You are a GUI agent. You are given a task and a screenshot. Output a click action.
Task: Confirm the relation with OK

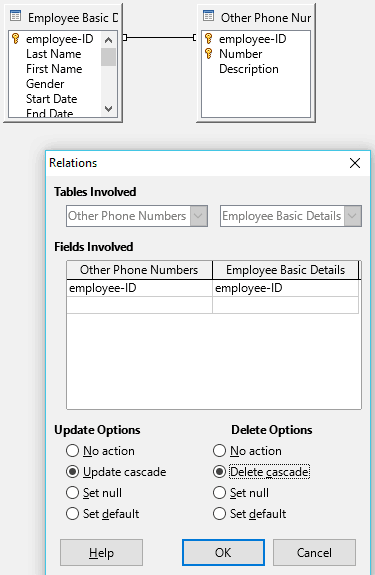[223, 552]
